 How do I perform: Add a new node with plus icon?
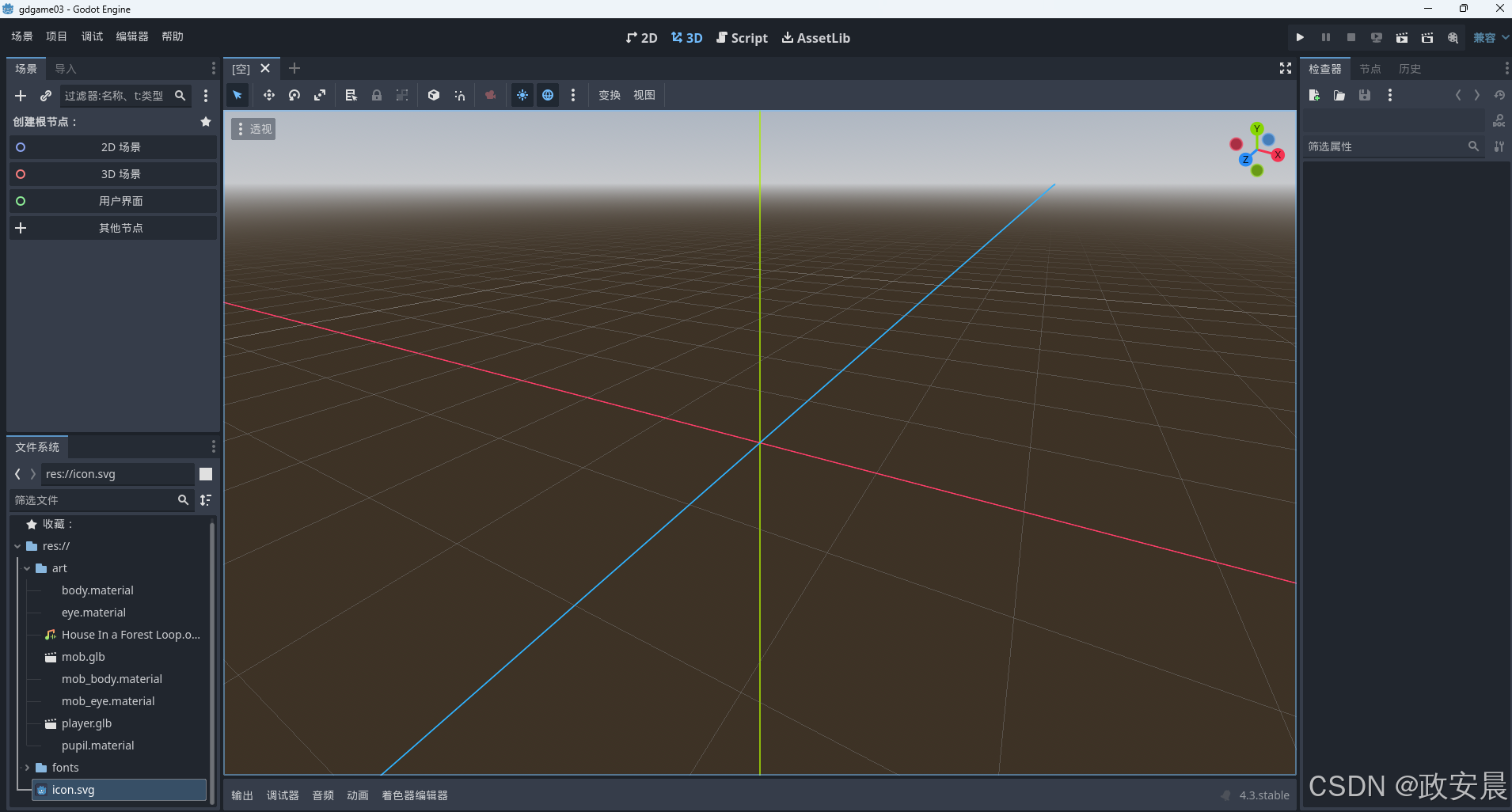tap(21, 96)
